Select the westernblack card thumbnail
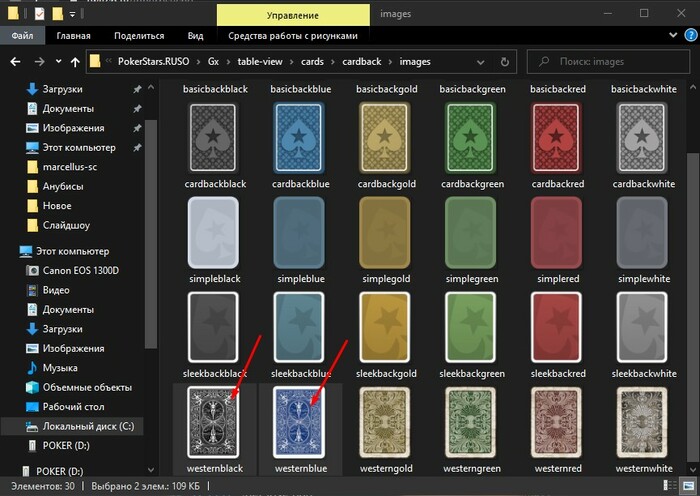This screenshot has width=700, height=496. coord(213,422)
